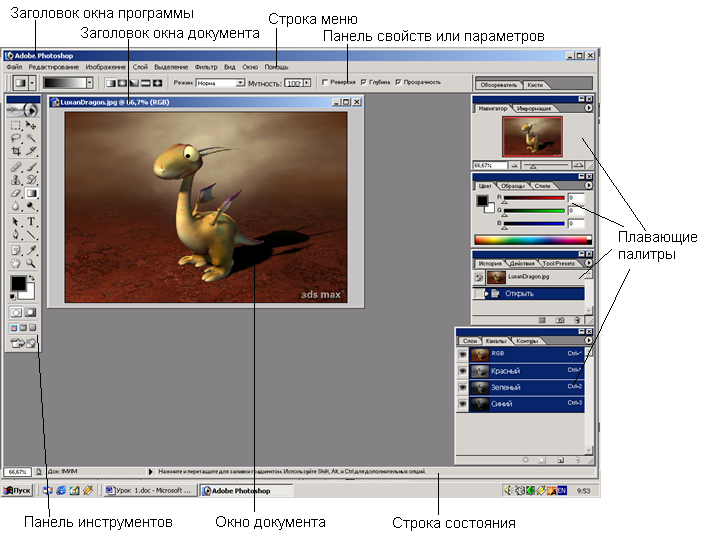Screen dimensions: 702x542
Task: Click the delete state trash icon in History
Action: pos(577,320)
